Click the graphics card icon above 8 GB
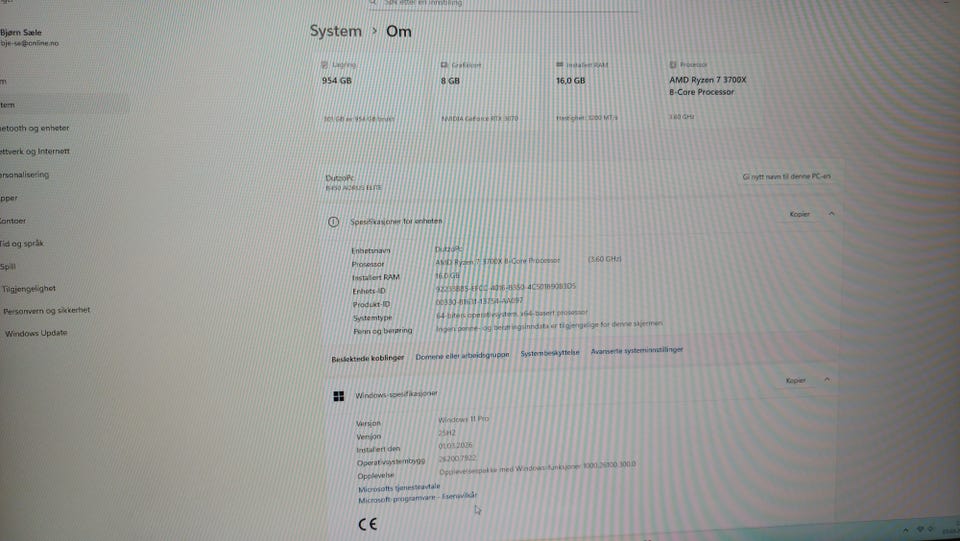This screenshot has width=960, height=541. 444,64
